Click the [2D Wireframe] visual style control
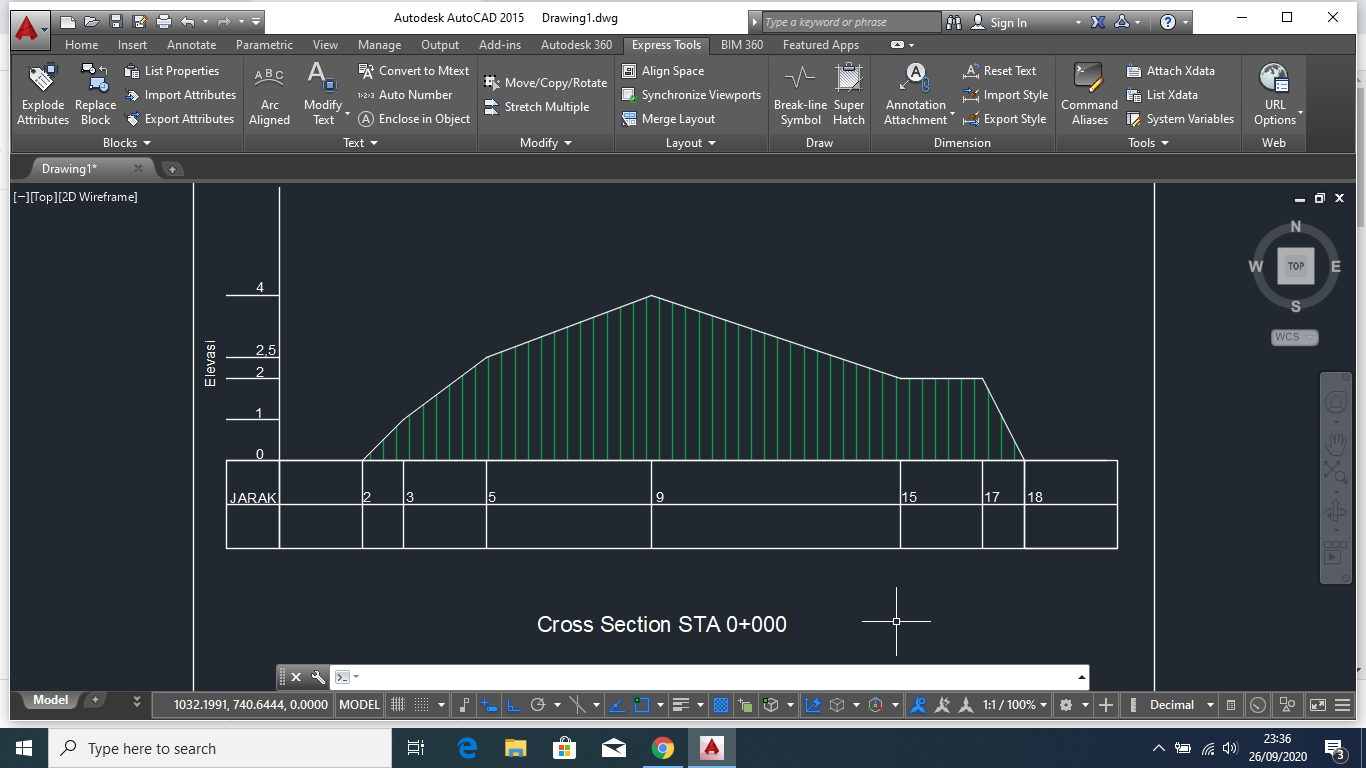This screenshot has height=768, width=1366. tap(98, 197)
